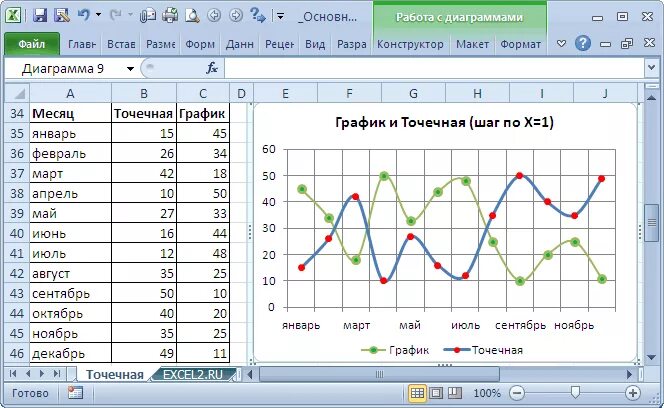Screen dimensions: 664x408
Task: Zoom out with the minus button
Action: tap(517, 393)
